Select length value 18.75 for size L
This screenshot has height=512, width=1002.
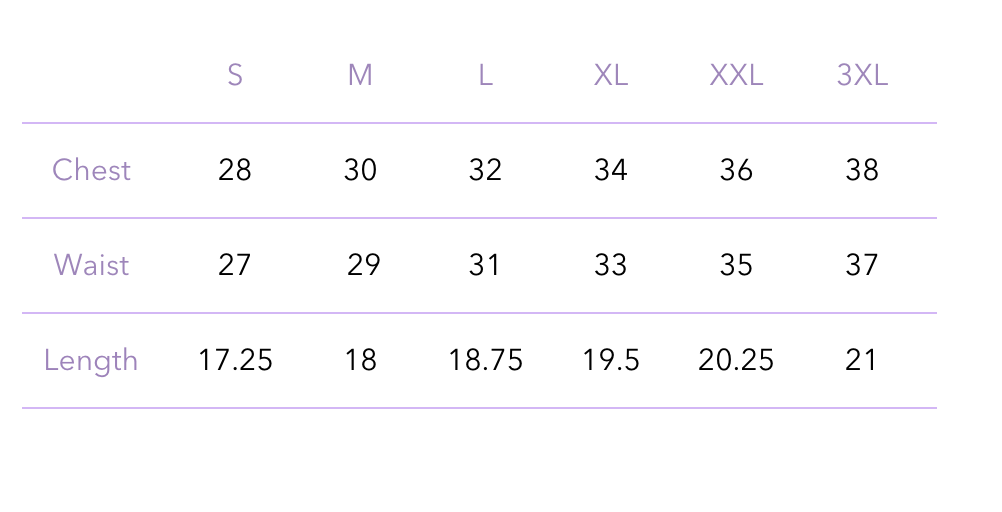point(485,360)
